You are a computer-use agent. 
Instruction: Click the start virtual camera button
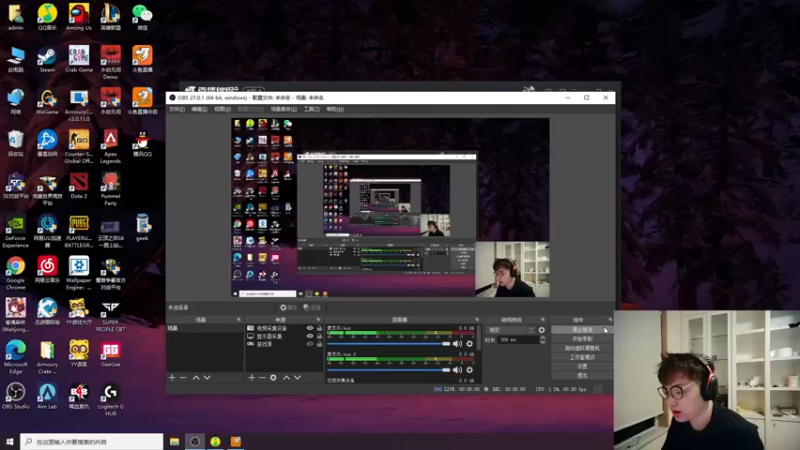[582, 348]
